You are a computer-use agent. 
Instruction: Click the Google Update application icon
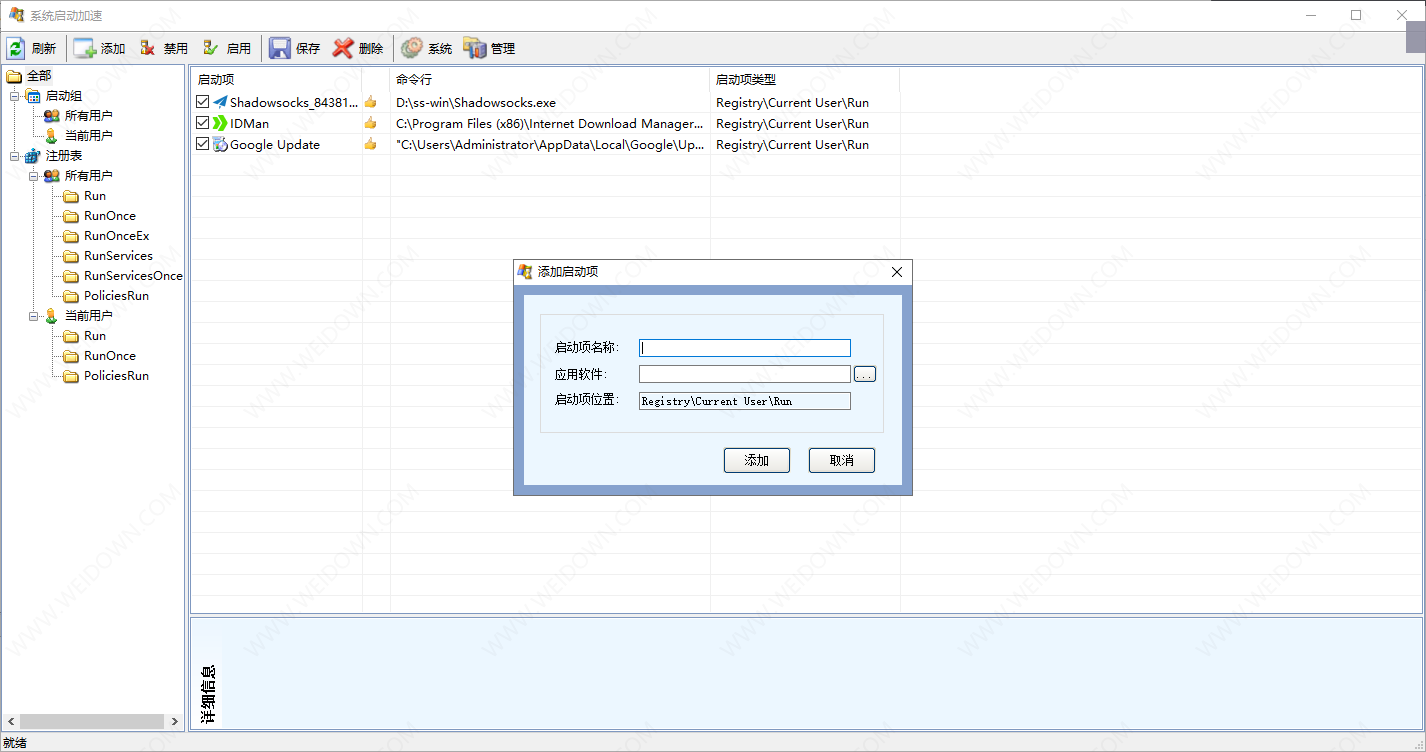coord(220,144)
